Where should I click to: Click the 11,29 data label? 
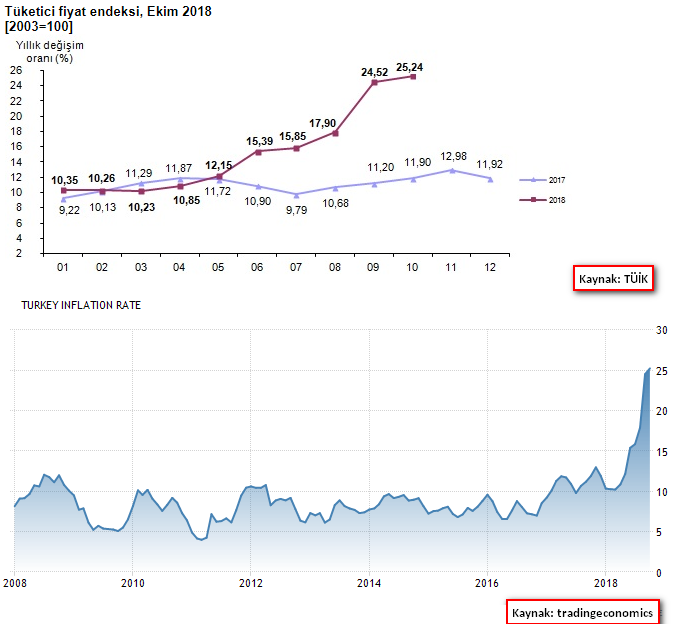click(139, 173)
